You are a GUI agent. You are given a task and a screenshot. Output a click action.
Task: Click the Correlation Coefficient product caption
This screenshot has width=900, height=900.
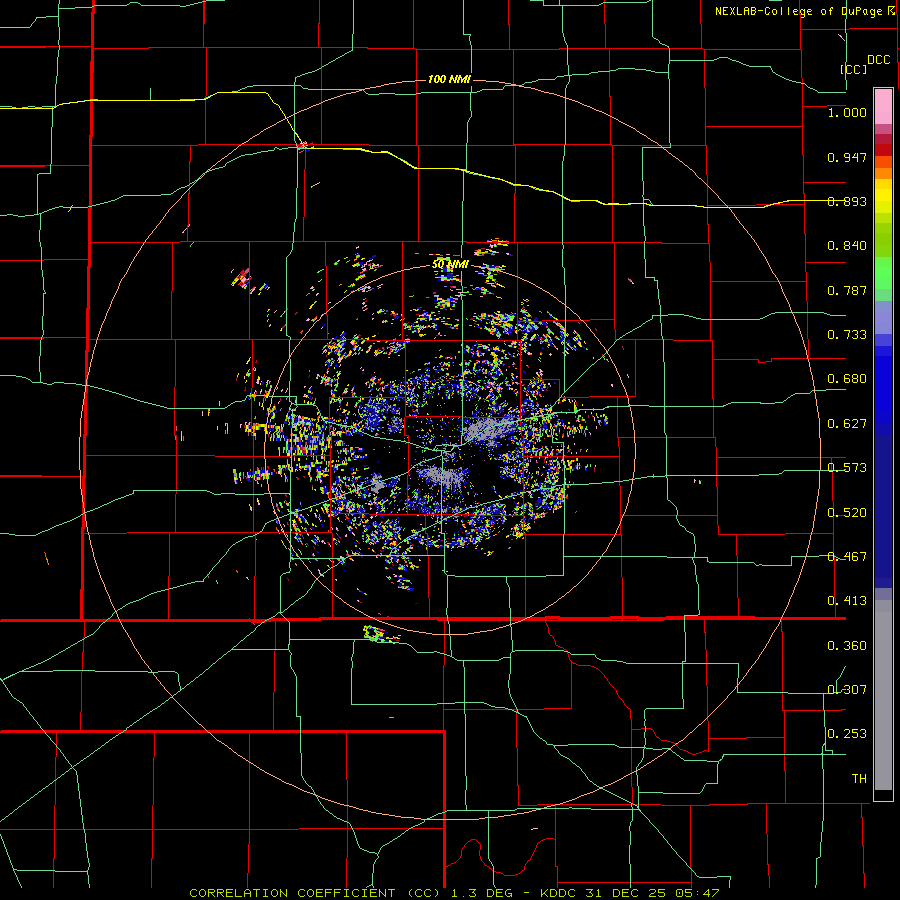point(454,893)
